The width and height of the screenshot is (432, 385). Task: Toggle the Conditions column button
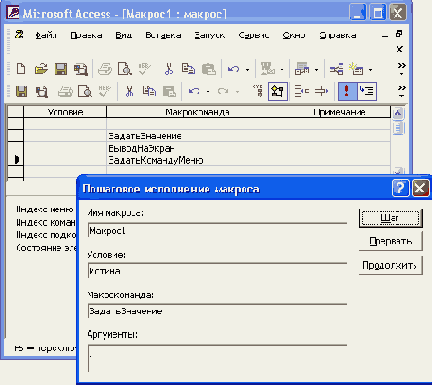click(x=278, y=91)
